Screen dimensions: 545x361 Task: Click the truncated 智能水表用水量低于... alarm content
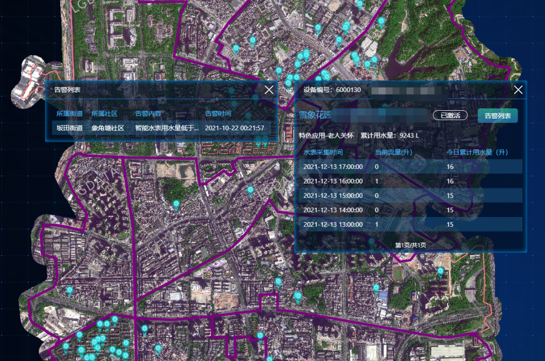[167, 128]
